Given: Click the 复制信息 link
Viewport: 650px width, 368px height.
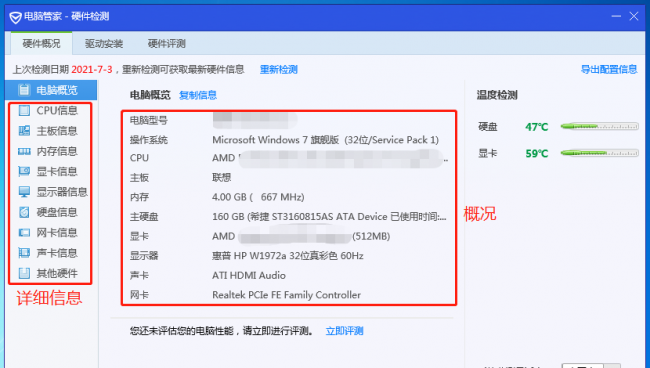Looking at the screenshot, I should pos(198,95).
